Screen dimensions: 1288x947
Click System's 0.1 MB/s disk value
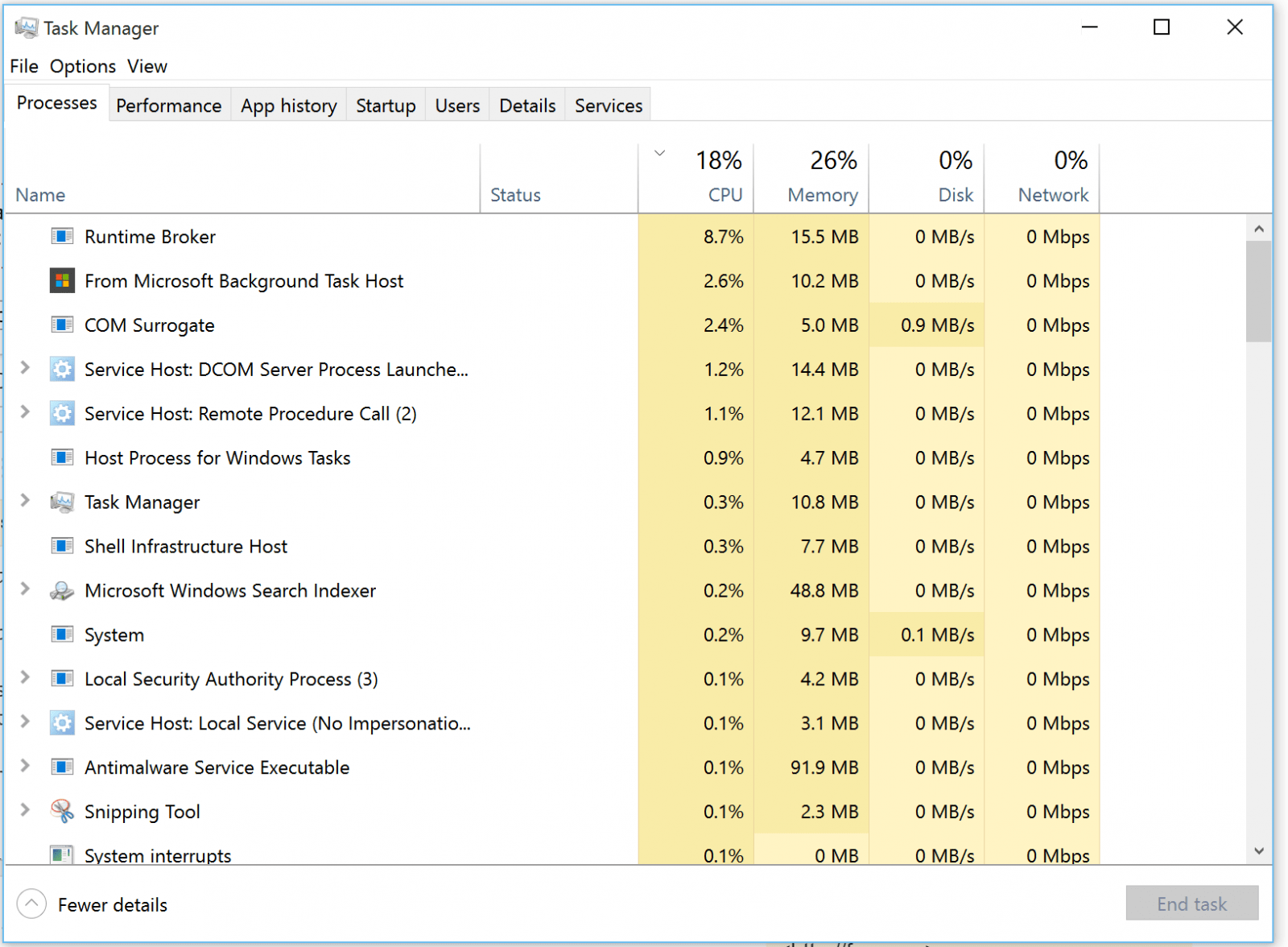pyautogui.click(x=938, y=635)
